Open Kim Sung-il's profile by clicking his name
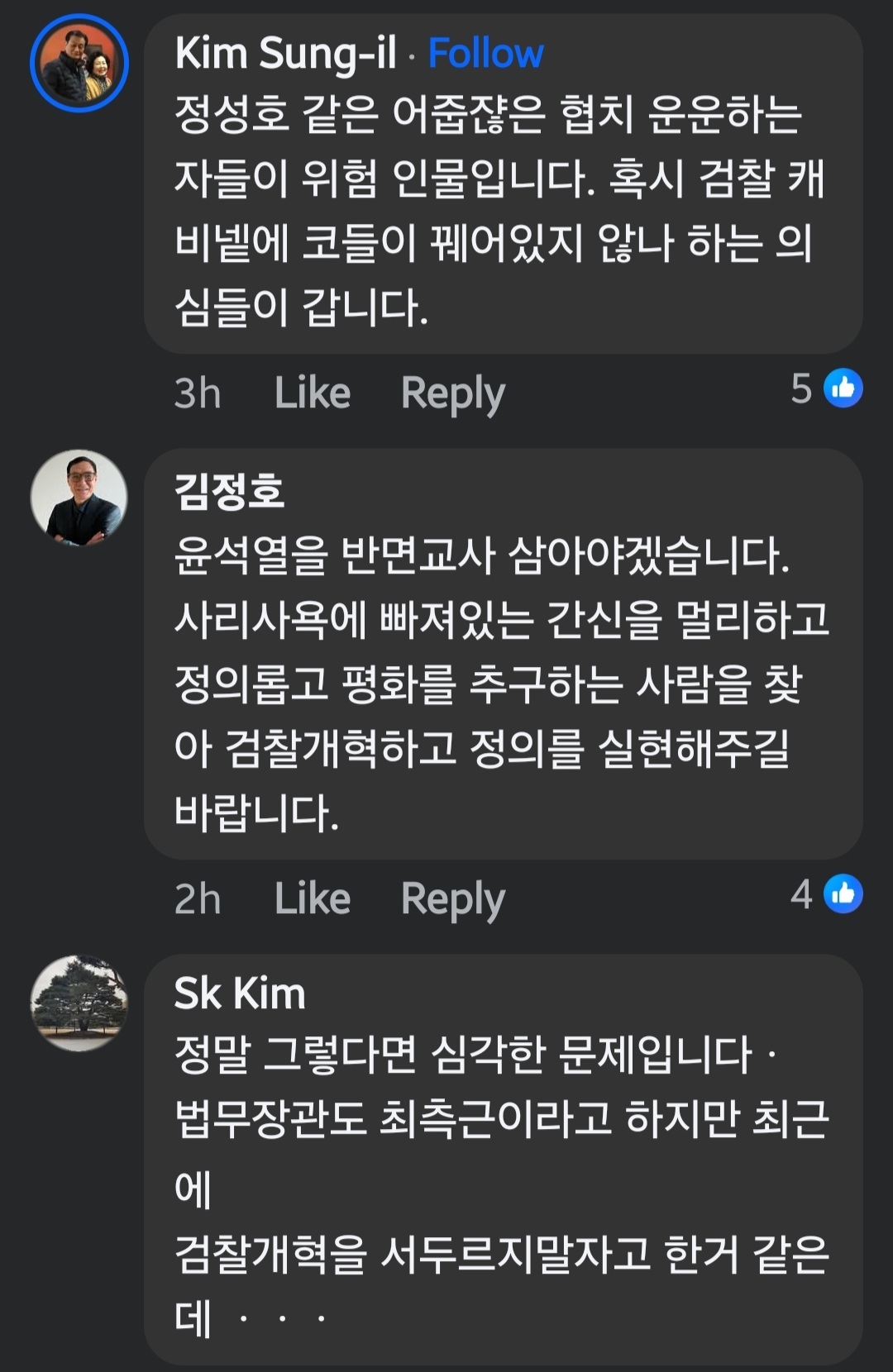 [x=283, y=51]
